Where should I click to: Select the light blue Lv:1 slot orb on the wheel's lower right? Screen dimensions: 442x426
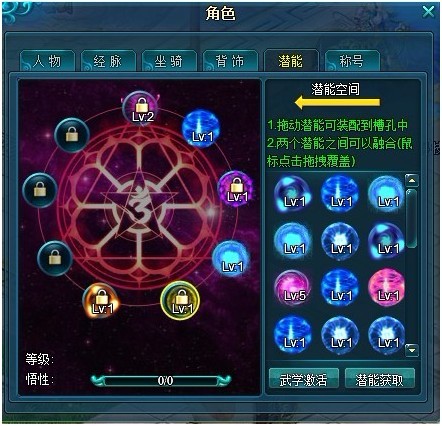231,259
